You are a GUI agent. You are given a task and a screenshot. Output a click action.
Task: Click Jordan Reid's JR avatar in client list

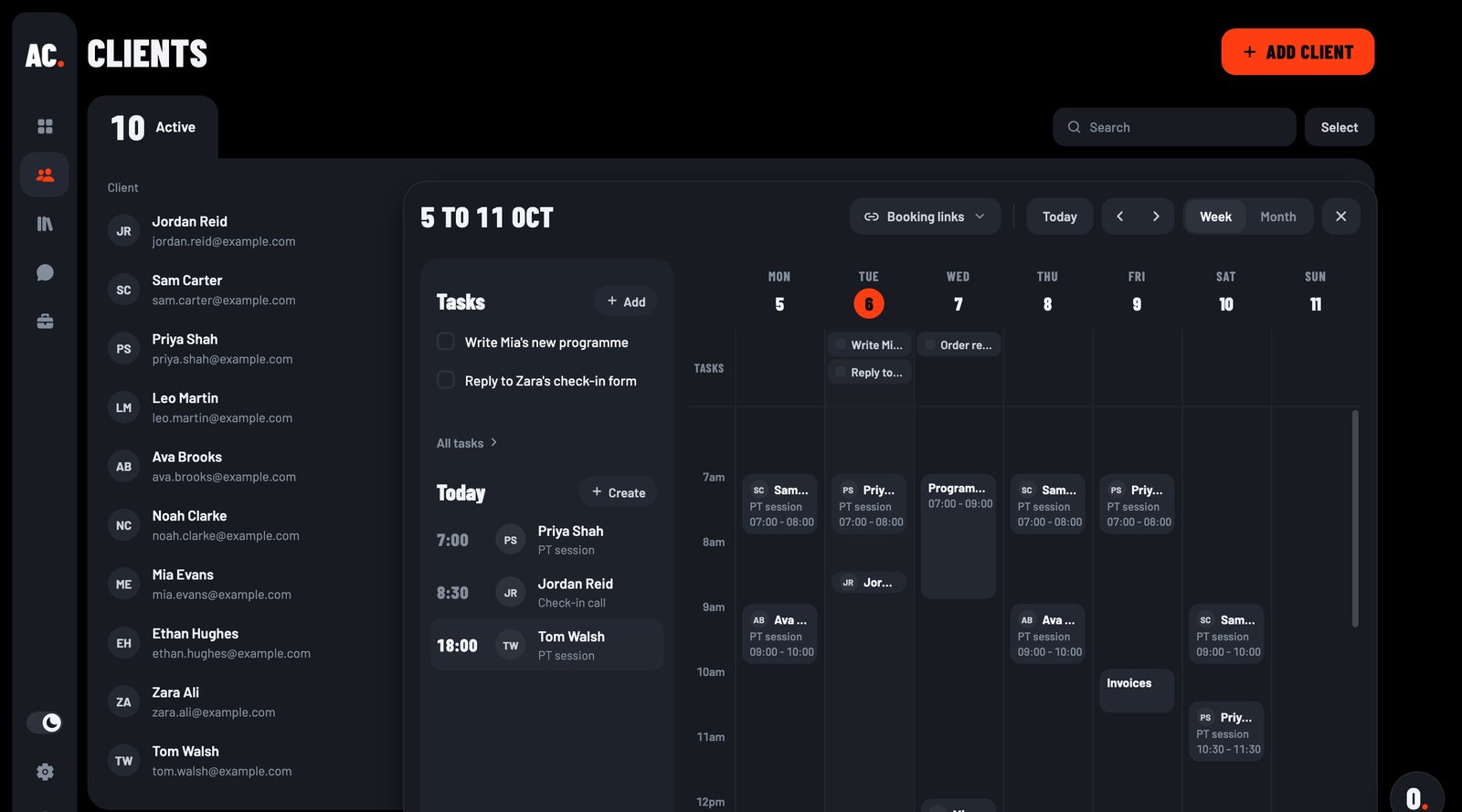tap(123, 231)
